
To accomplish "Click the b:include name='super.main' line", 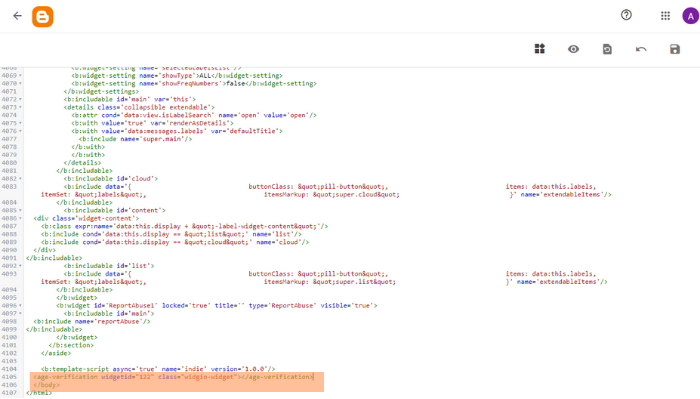I will [x=135, y=139].
